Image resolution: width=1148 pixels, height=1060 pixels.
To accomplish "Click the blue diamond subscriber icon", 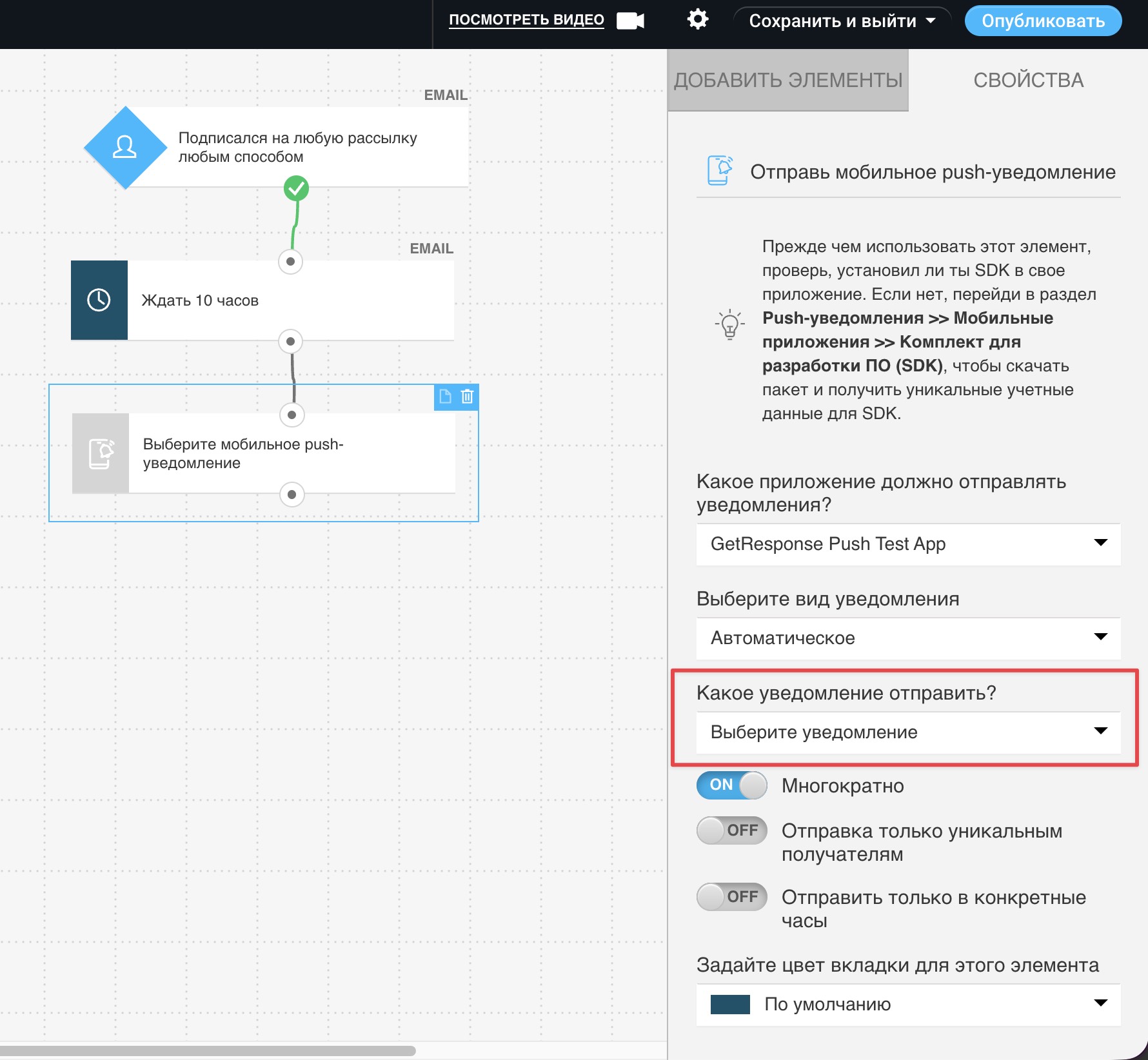I will pyautogui.click(x=125, y=148).
